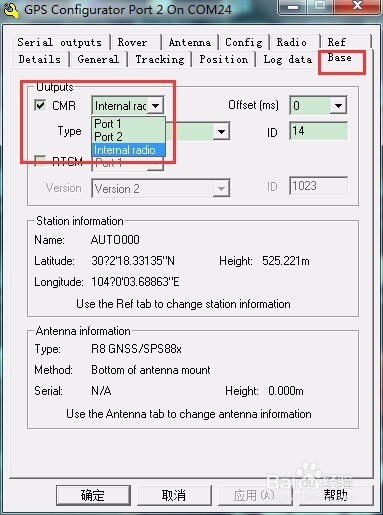Click antenna height 0.000m

286,391
